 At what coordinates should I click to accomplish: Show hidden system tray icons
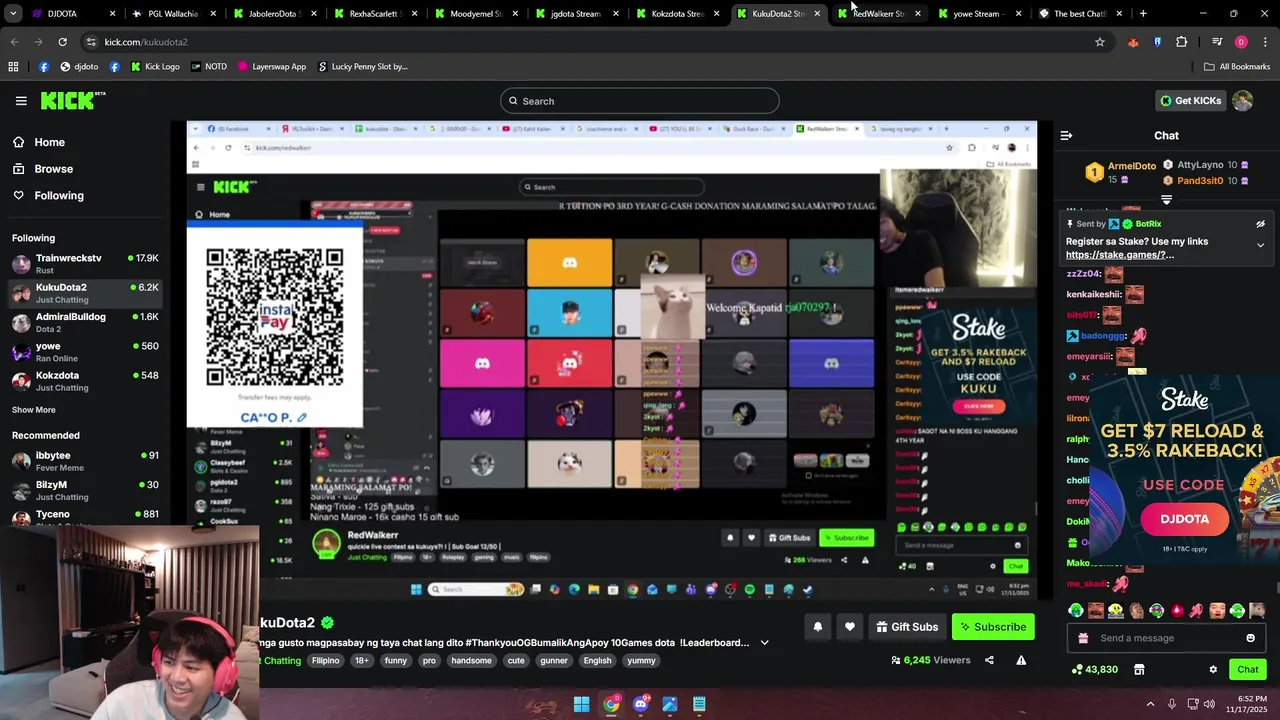[x=1150, y=704]
